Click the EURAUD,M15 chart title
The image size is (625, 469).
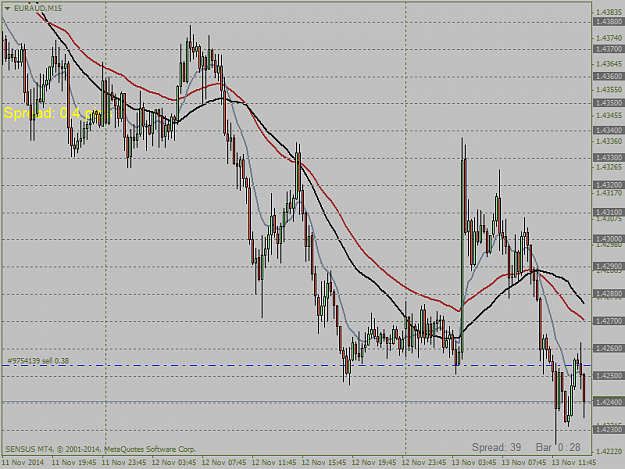point(37,8)
